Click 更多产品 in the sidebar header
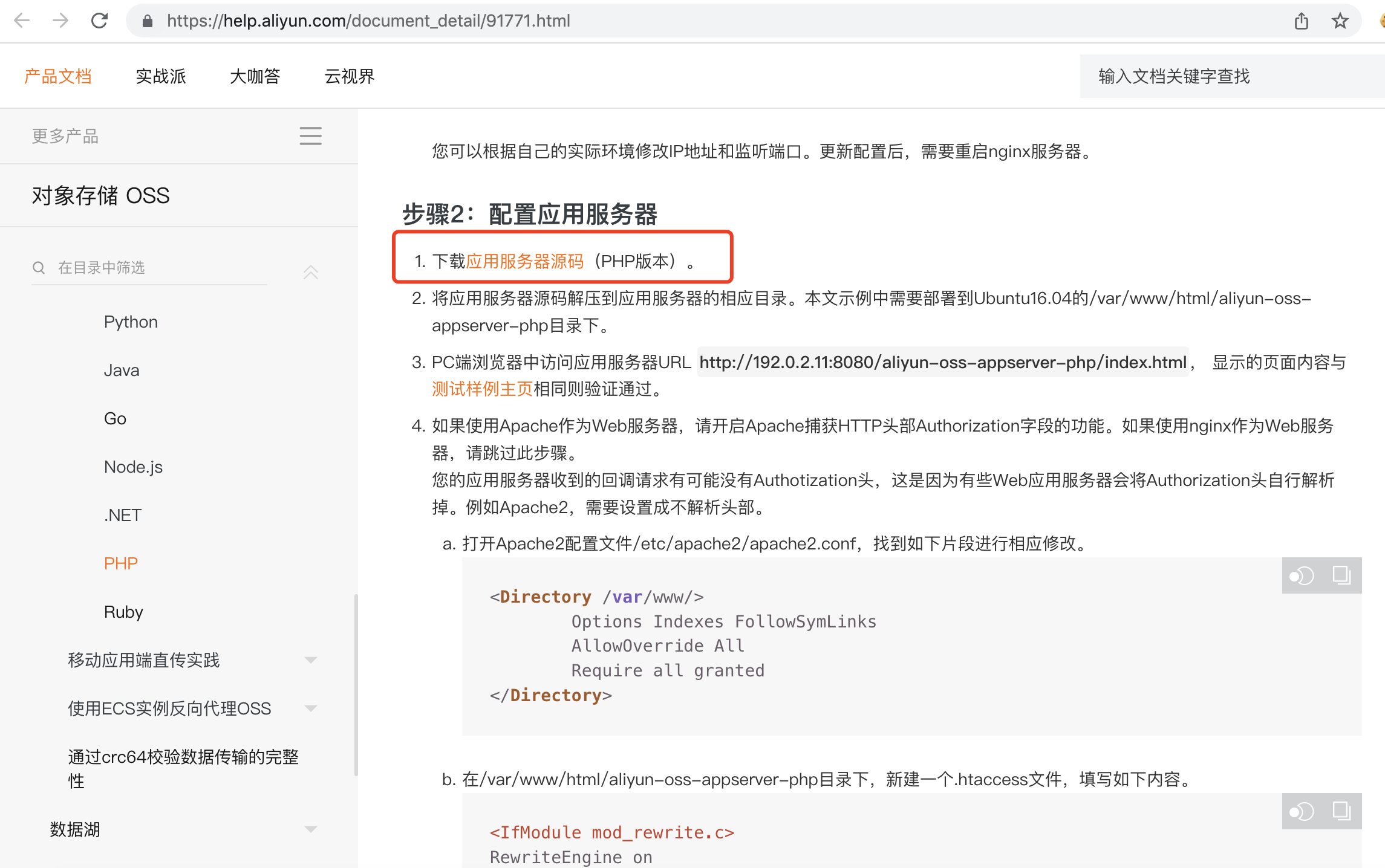This screenshot has height=868, width=1385. 65,136
